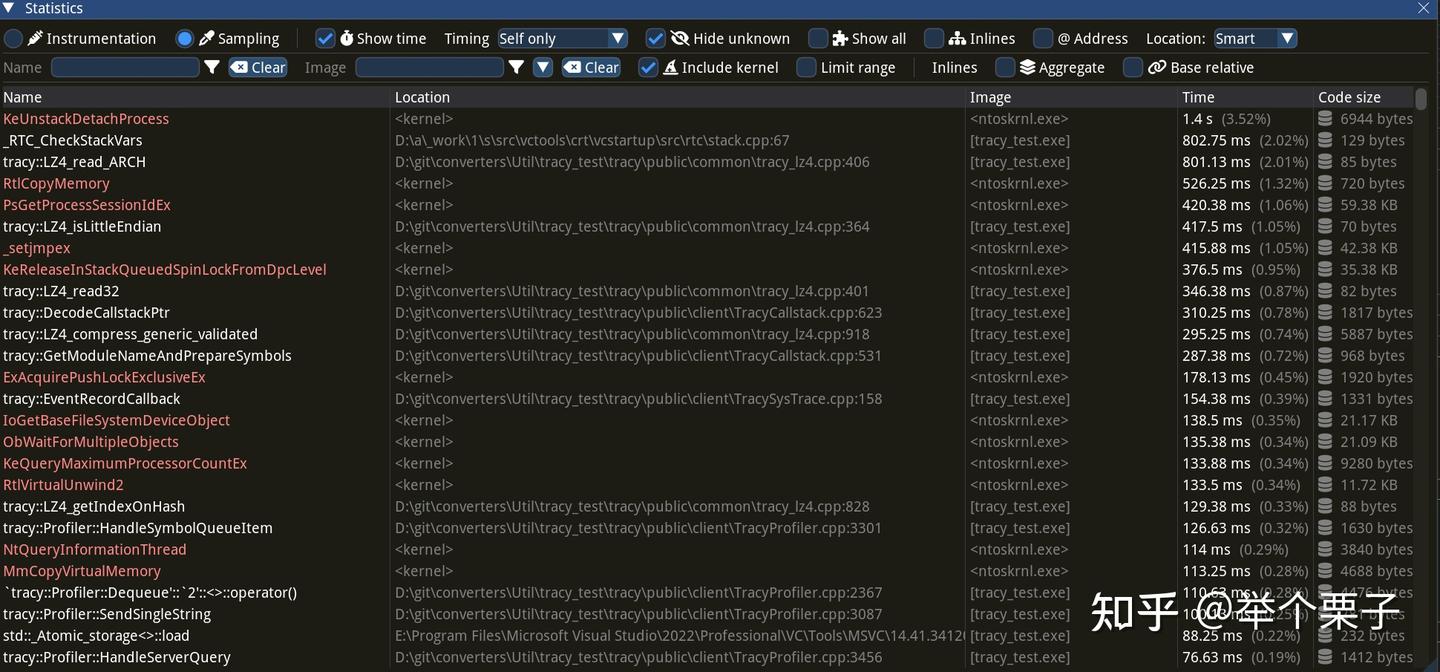Click the filter funnel icon beside Image field
Viewport: 1440px width, 672px height.
click(516, 67)
